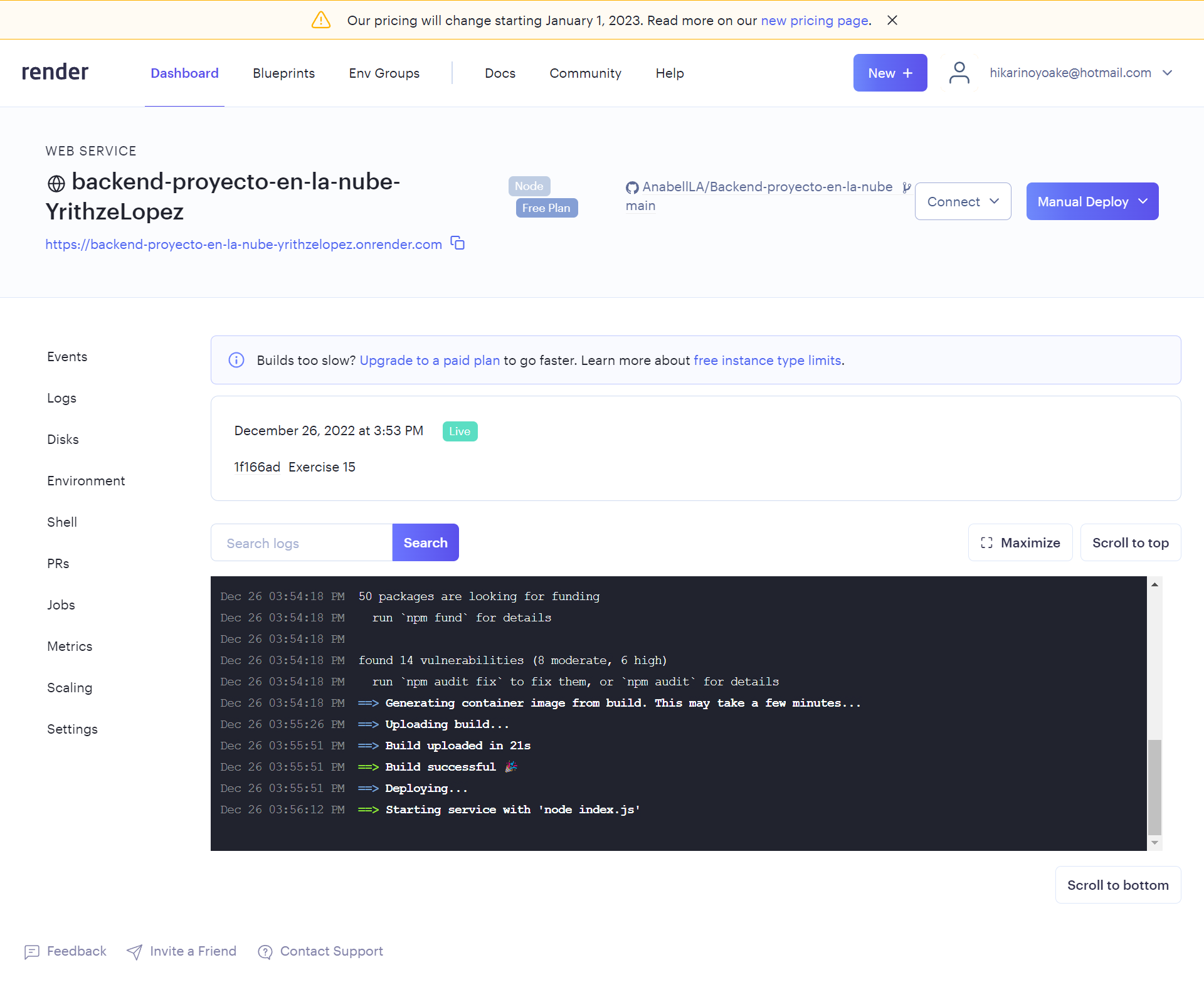Click the warning triangle in the pricing banner

320,19
